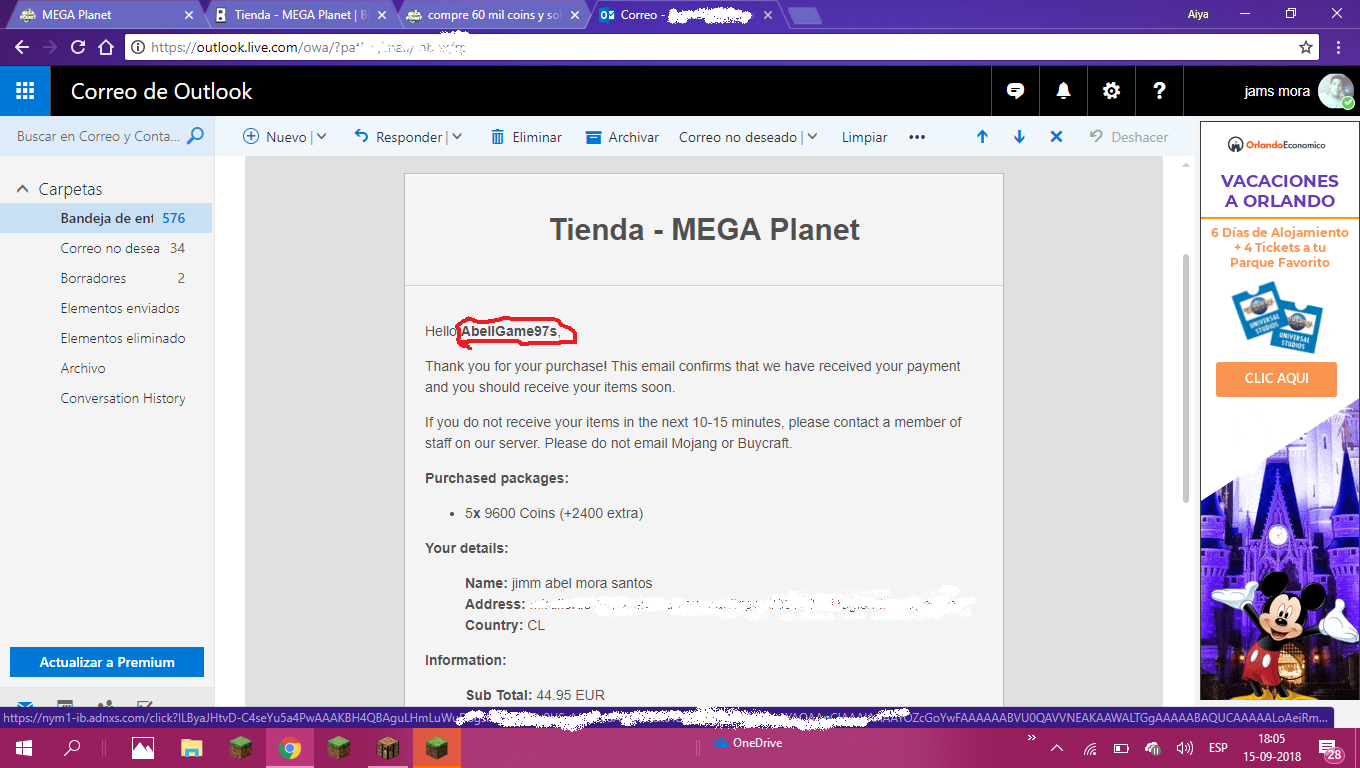
Task: Switch to Chrome on the taskbar
Action: (x=290, y=748)
